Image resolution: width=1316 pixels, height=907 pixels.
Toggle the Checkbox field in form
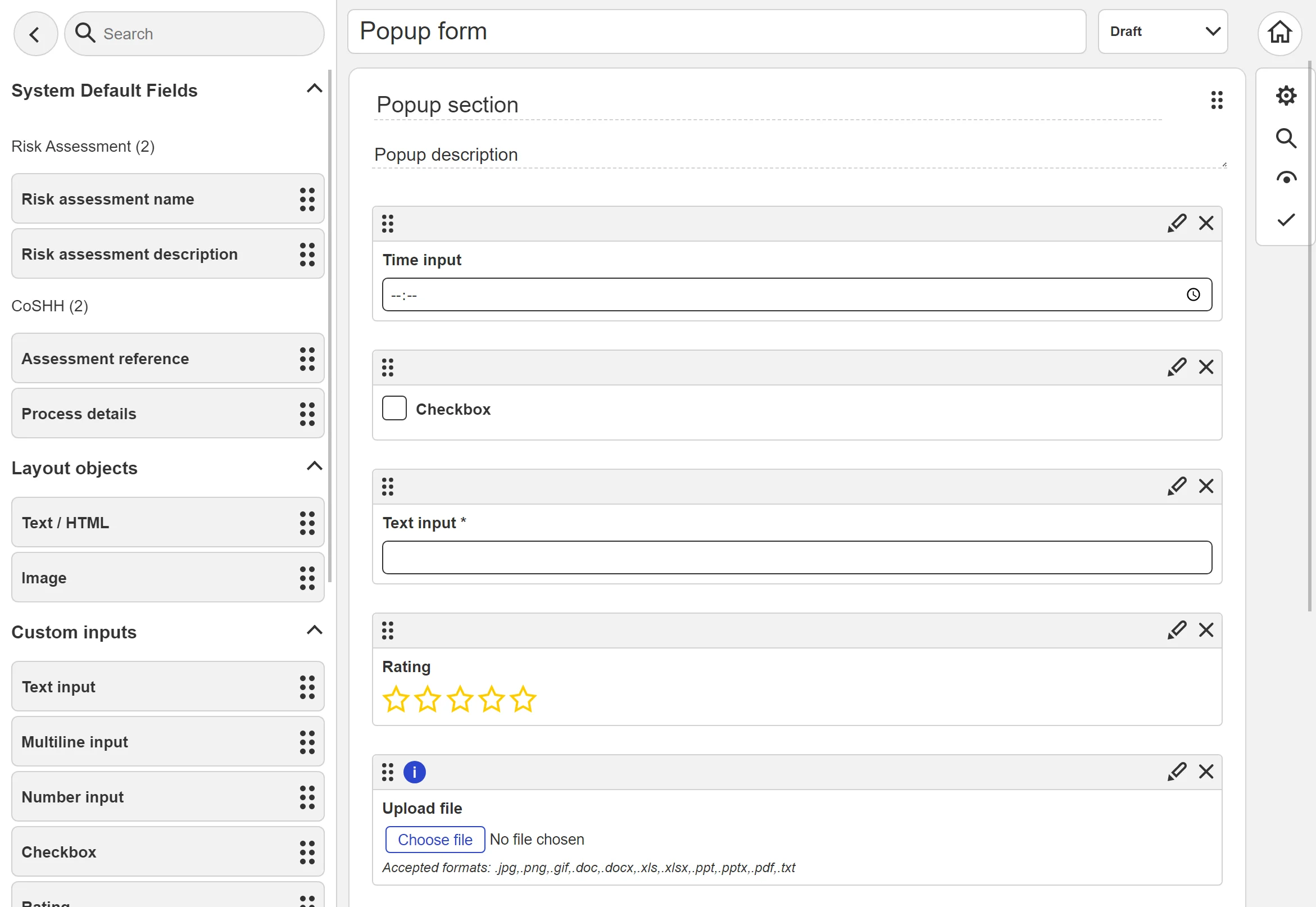point(394,409)
